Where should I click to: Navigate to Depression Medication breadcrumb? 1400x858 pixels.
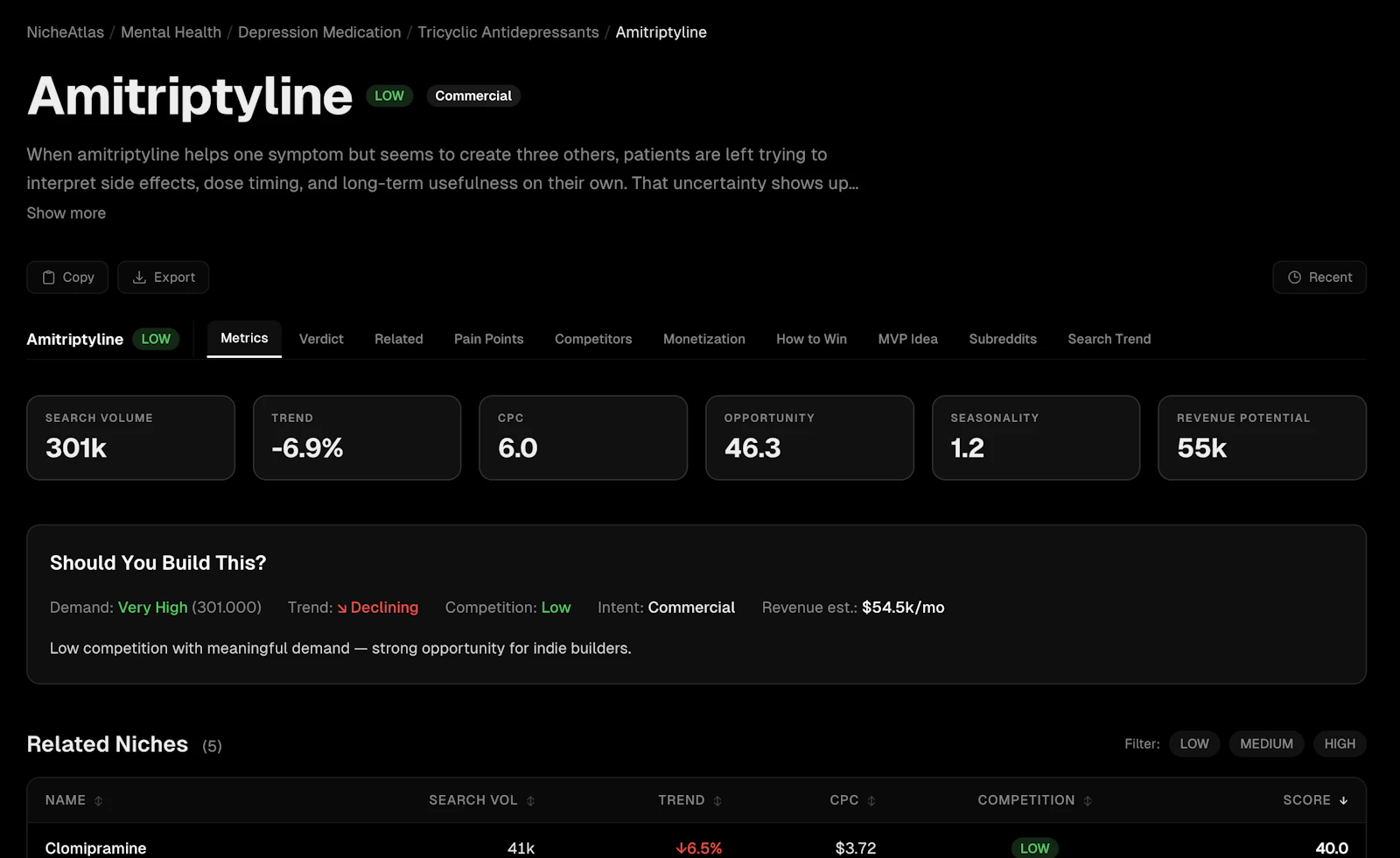[319, 32]
